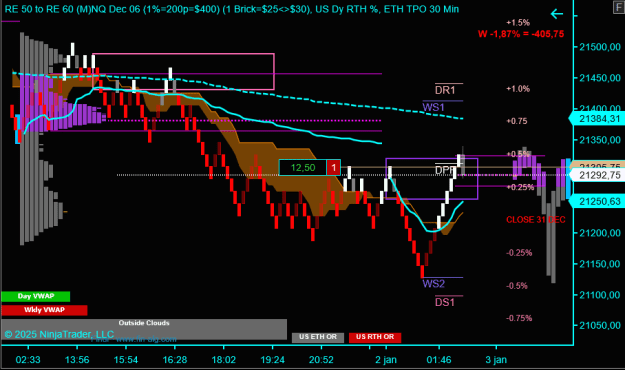Click the WS2 pivot label

(434, 284)
